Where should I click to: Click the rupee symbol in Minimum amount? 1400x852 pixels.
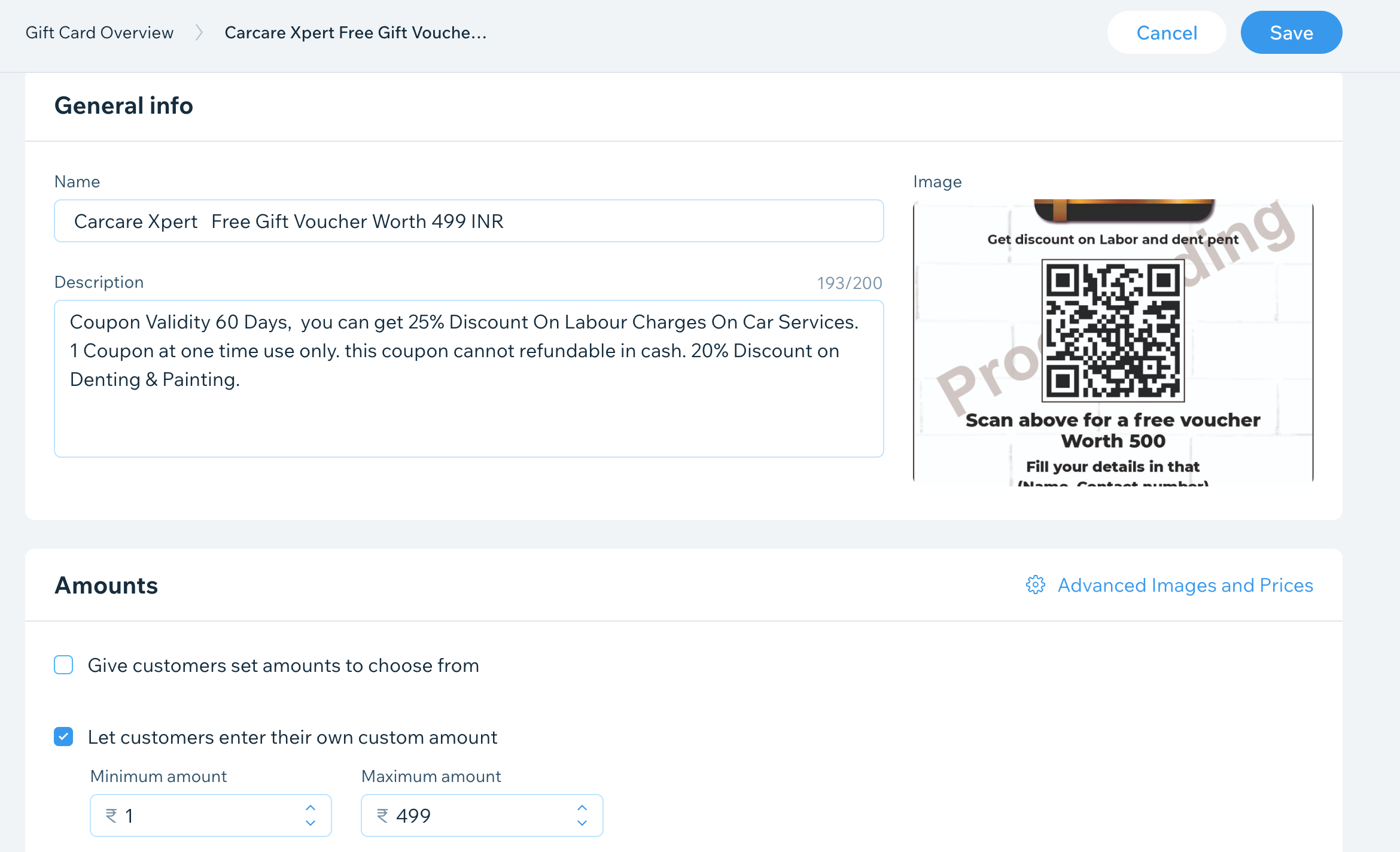(111, 816)
